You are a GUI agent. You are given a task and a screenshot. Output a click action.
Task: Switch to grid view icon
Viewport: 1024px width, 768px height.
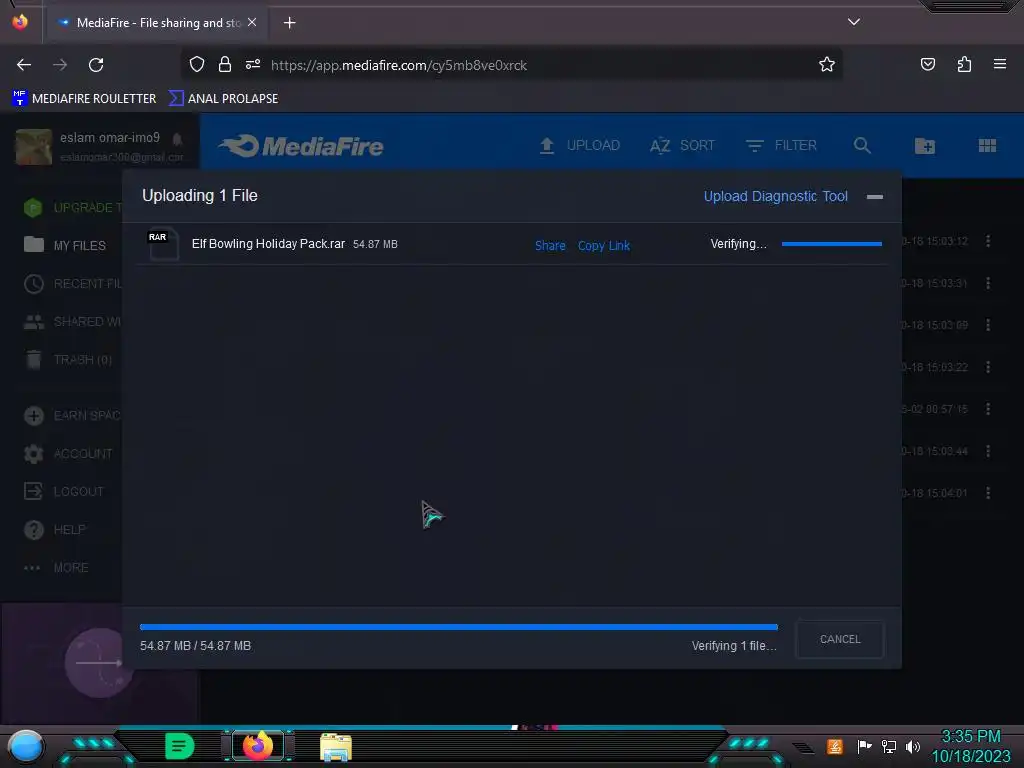click(x=987, y=146)
